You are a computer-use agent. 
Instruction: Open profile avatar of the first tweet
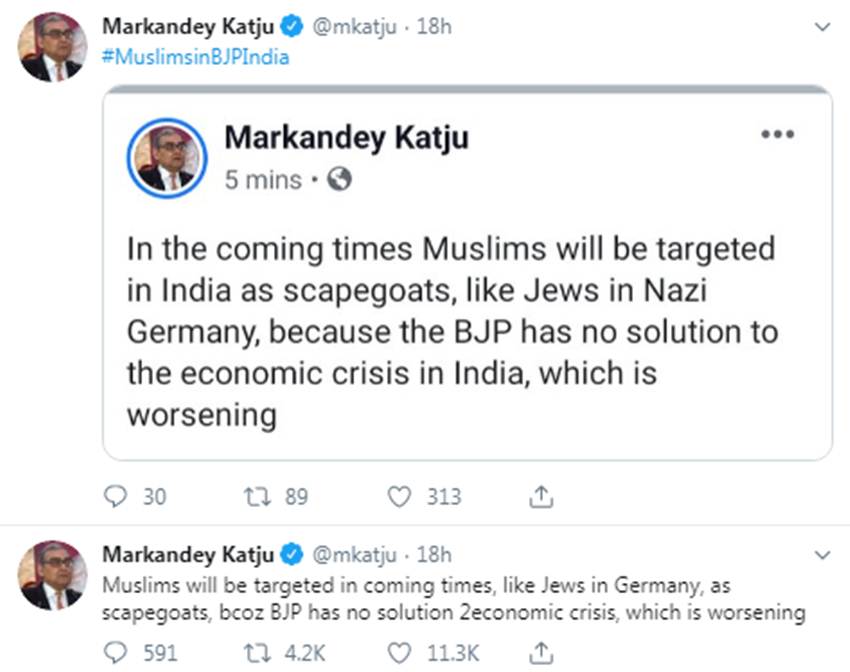click(x=52, y=48)
